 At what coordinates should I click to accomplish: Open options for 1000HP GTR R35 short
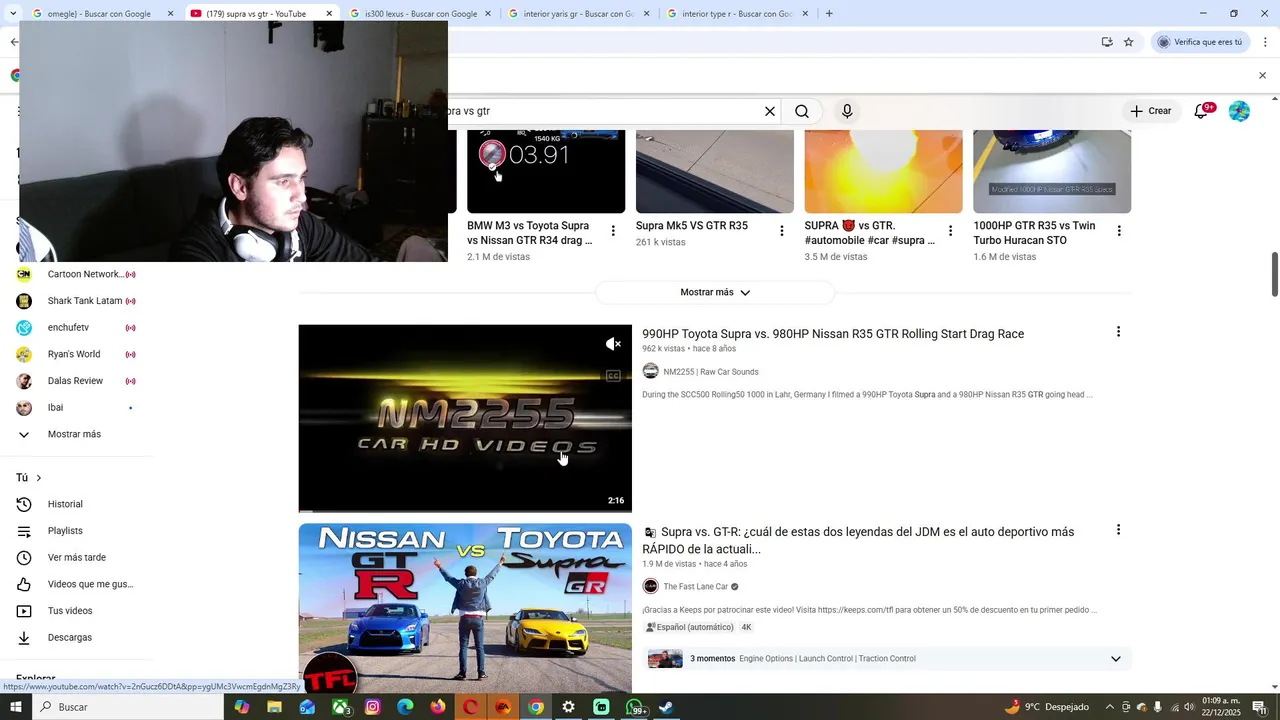(x=1119, y=231)
